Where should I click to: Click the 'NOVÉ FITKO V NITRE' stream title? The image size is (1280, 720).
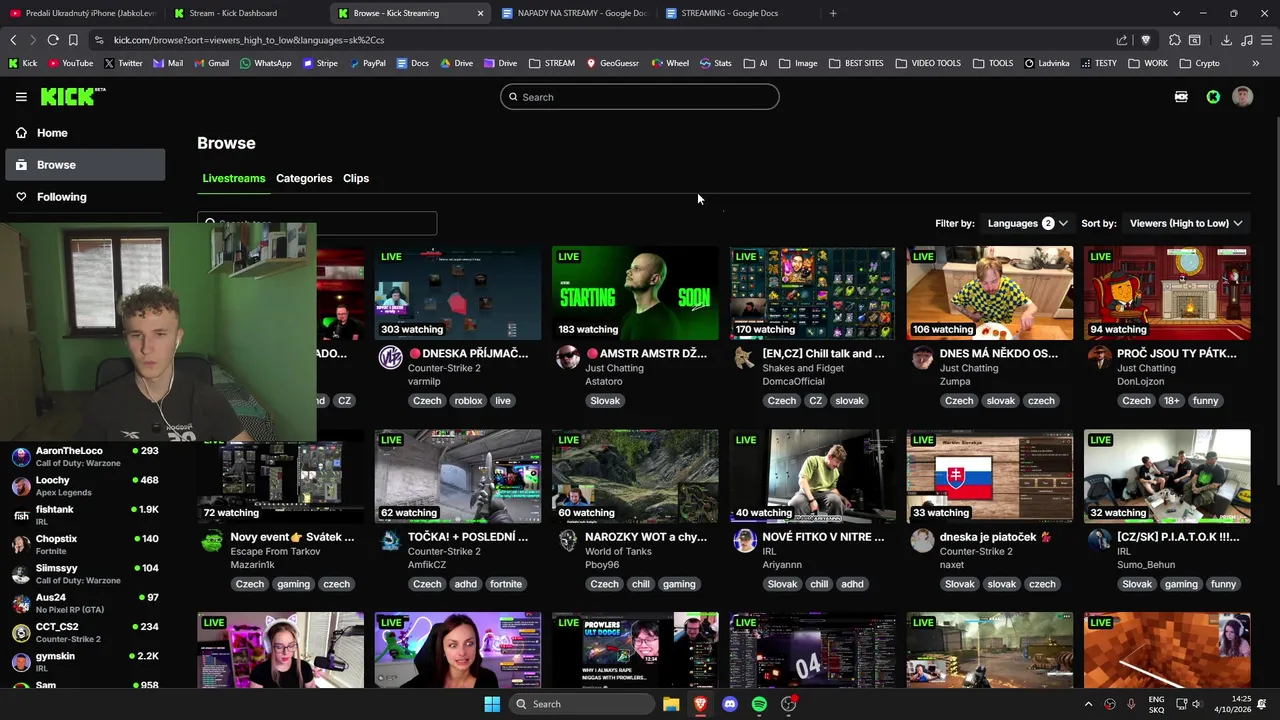click(823, 537)
